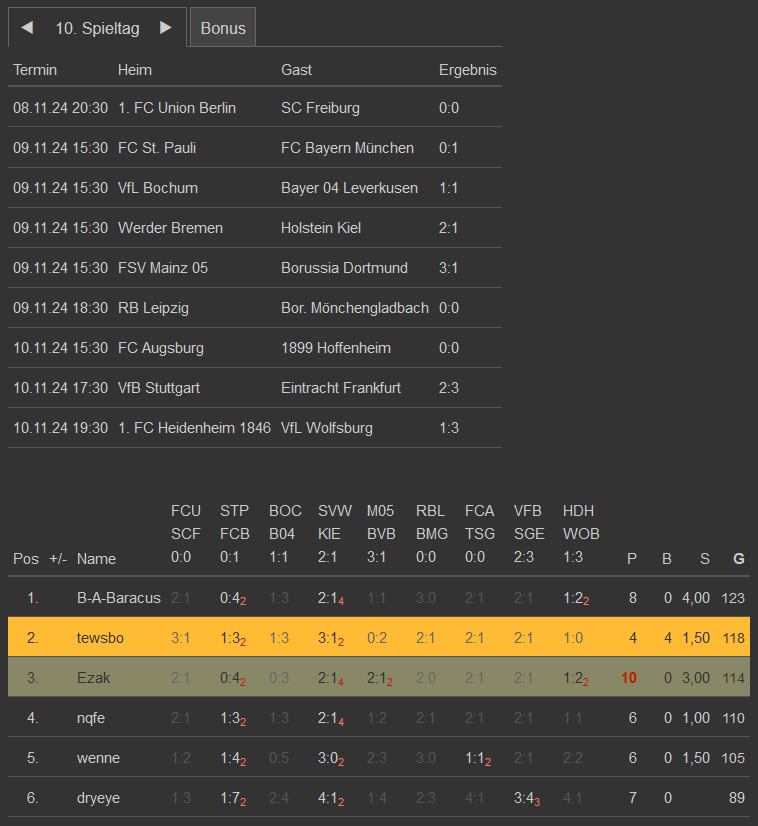This screenshot has width=758, height=826.
Task: Select the 10. Spieltag tab
Action: coord(97,28)
